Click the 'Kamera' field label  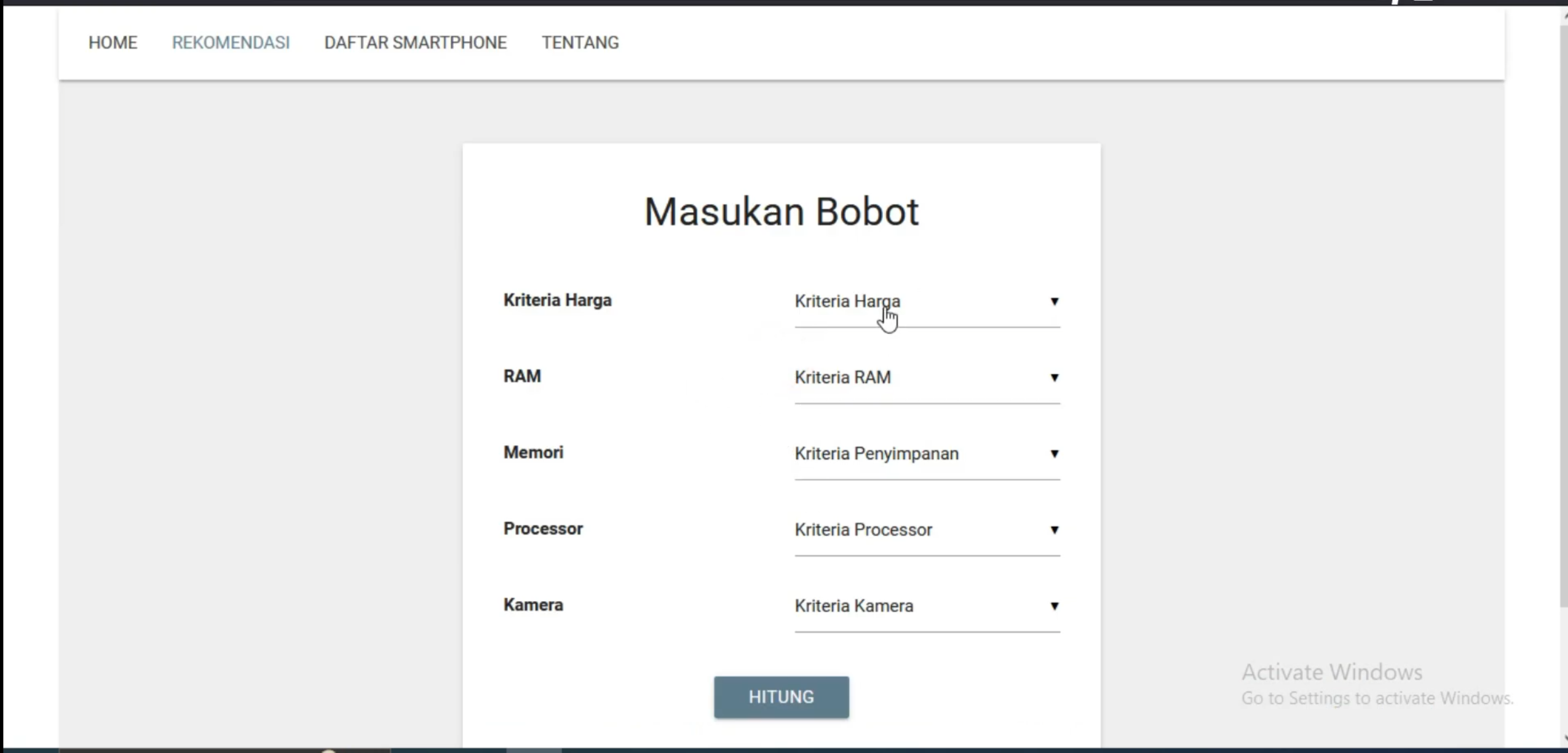click(533, 605)
